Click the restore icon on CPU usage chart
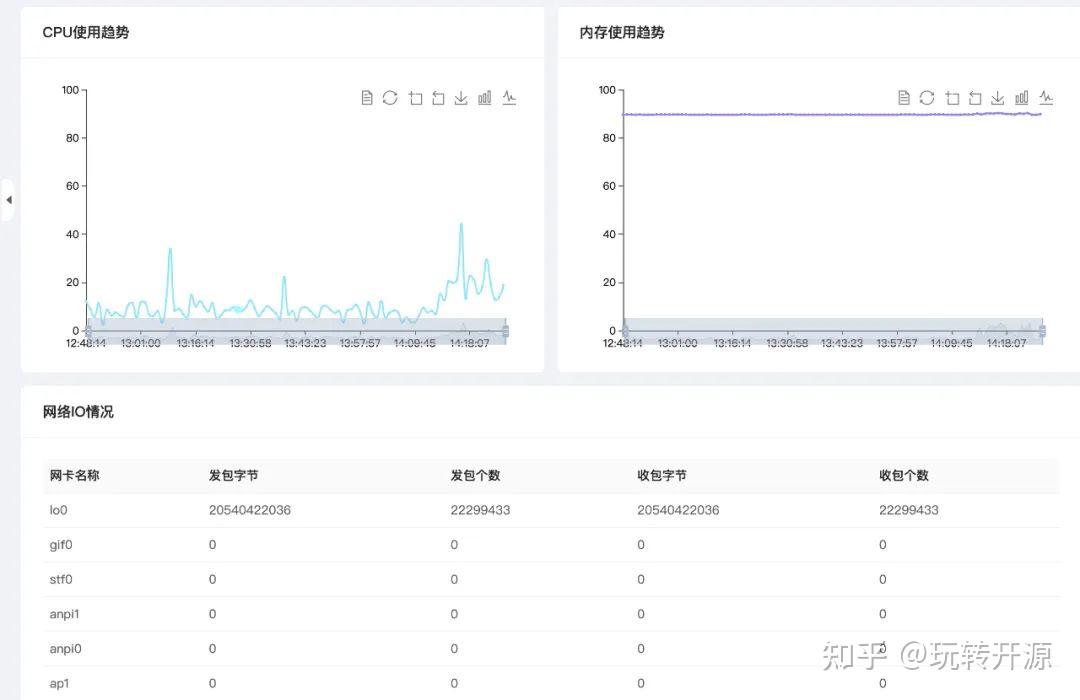The image size is (1080, 700). coord(390,97)
